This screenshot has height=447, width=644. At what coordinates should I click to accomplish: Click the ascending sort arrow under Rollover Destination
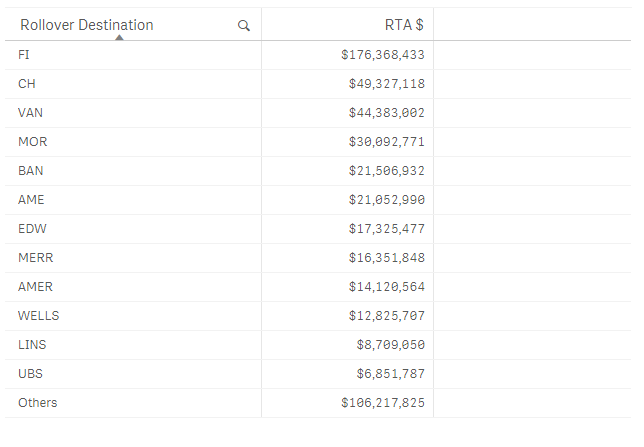[120, 37]
